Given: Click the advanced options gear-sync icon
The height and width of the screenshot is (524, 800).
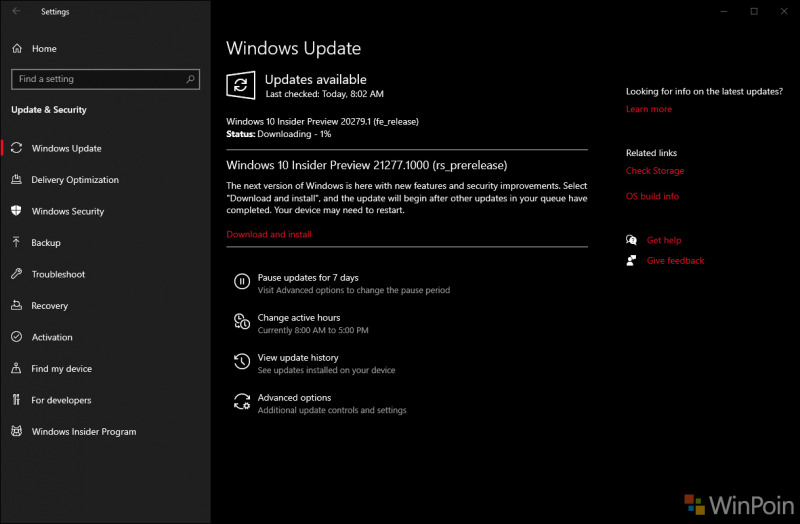Looking at the screenshot, I should click(x=242, y=402).
